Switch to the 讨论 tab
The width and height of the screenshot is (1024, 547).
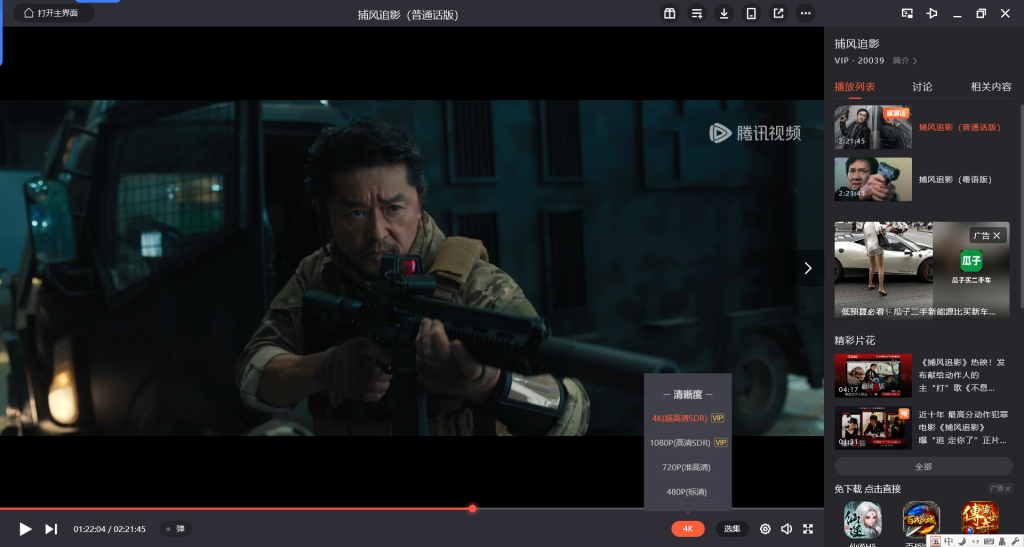[x=922, y=87]
